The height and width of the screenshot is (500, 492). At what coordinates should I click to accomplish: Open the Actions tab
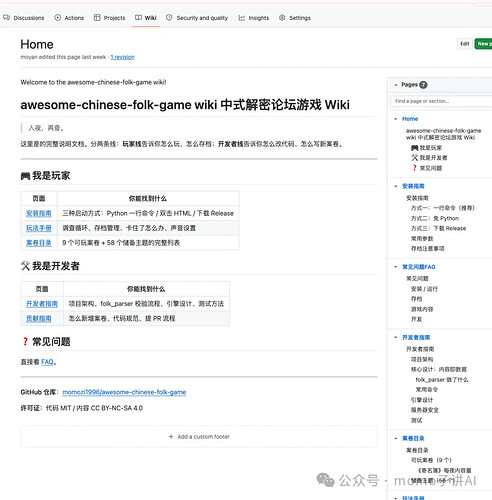click(69, 18)
